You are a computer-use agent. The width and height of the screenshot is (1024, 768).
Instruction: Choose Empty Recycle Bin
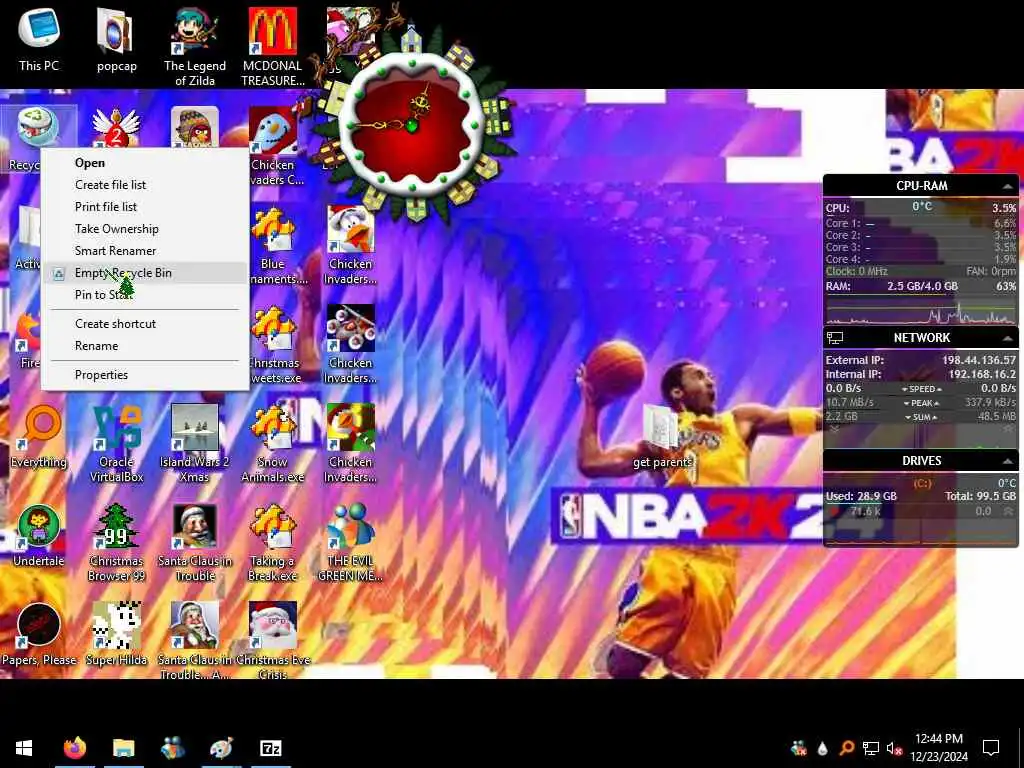pos(145,272)
